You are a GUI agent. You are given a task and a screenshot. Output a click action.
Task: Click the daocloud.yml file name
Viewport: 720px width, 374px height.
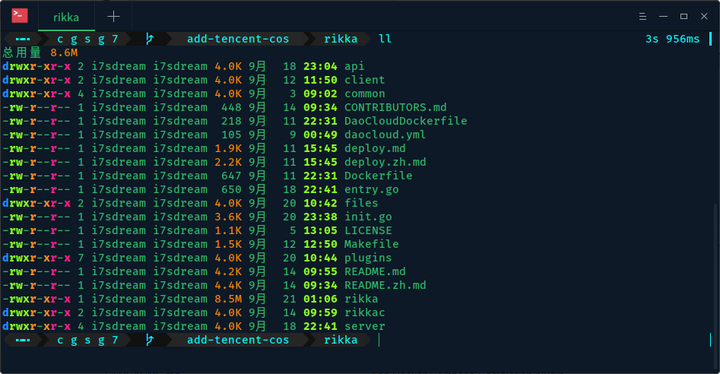(x=385, y=135)
